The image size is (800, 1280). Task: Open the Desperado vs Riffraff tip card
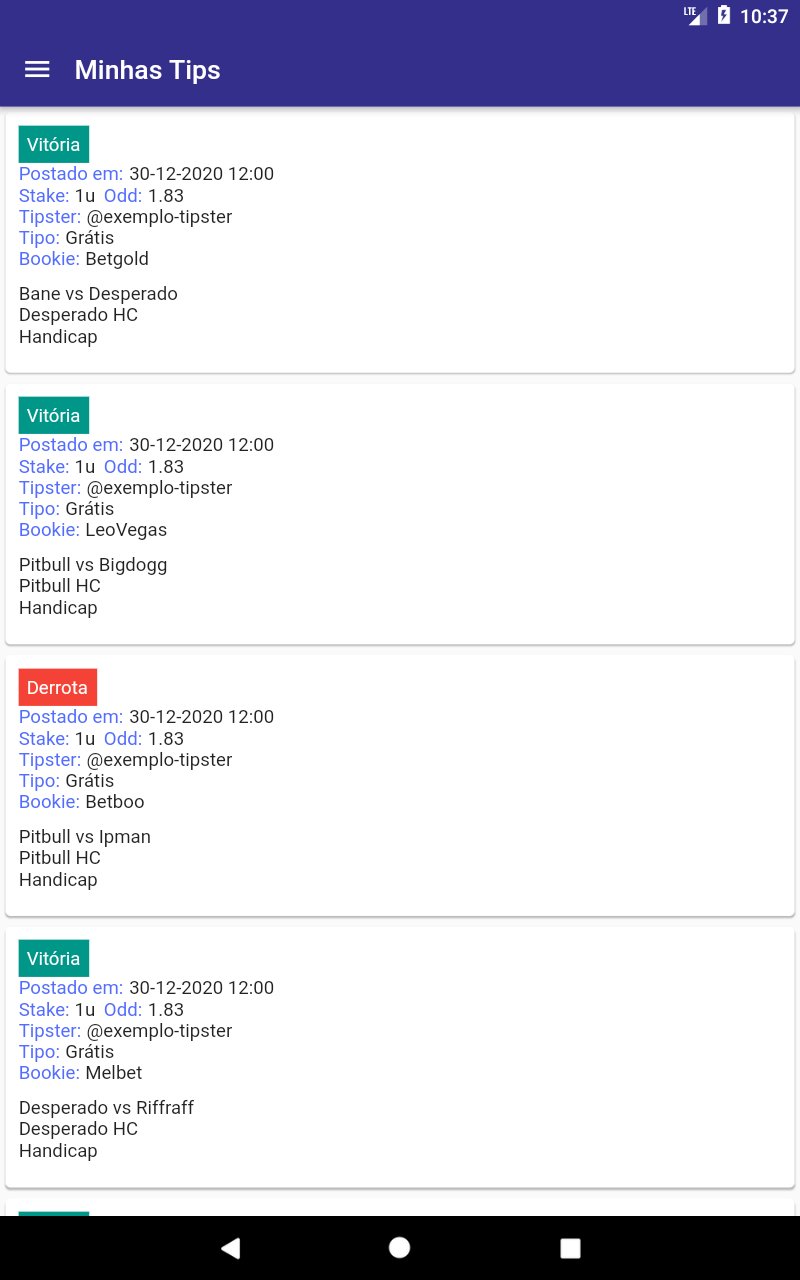click(400, 1108)
